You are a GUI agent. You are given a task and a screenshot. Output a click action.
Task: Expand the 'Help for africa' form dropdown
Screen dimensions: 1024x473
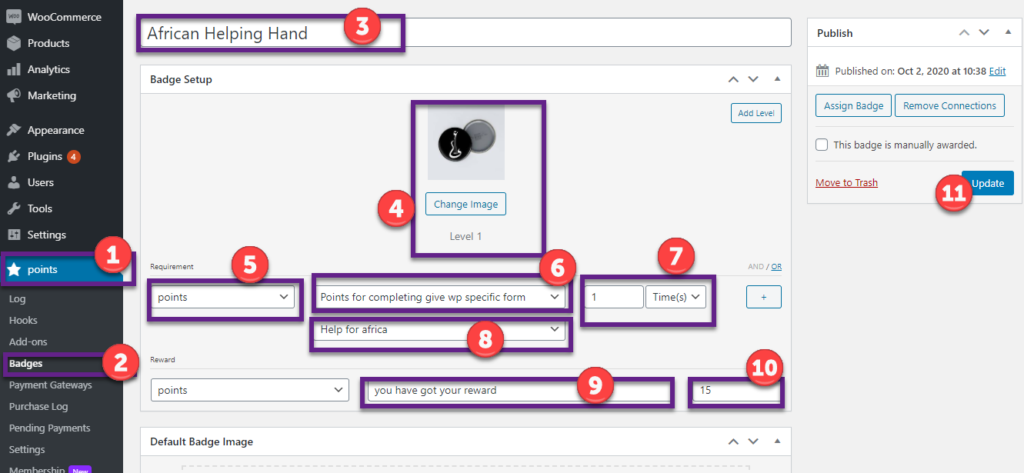tap(440, 330)
